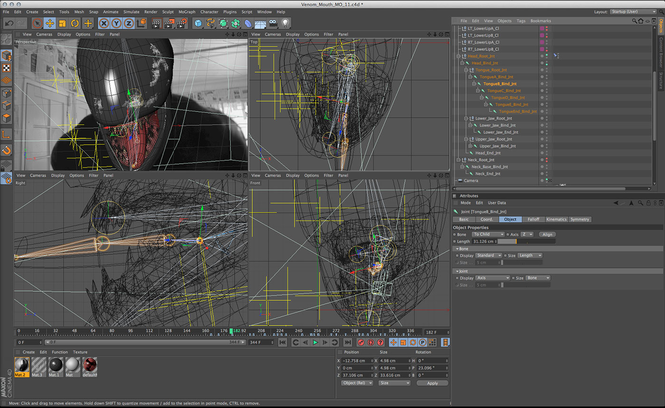Open the Edit Render Settings icon
Image resolution: width=665 pixels, height=408 pixels.
click(x=182, y=23)
